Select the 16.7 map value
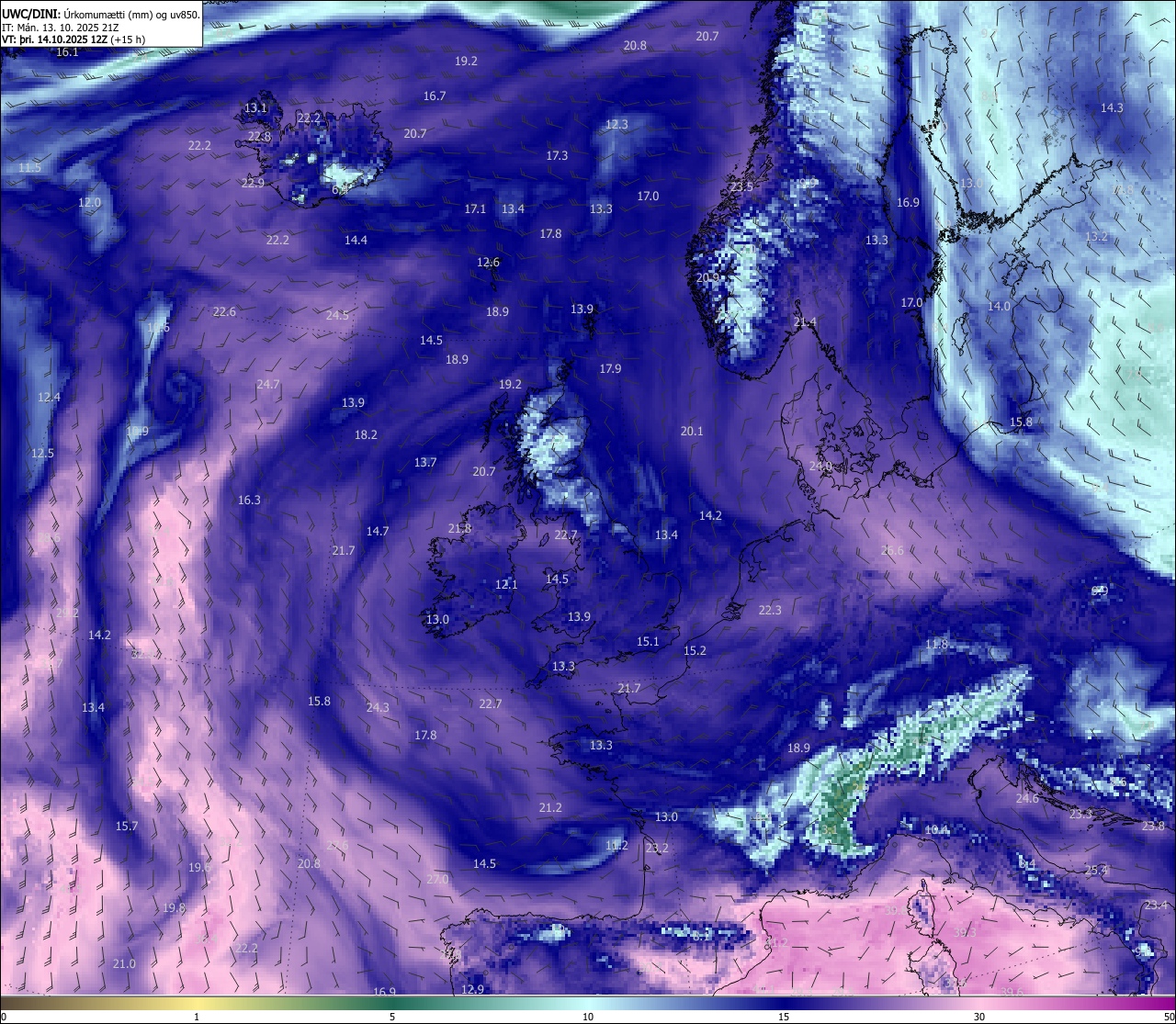The image size is (1176, 1024). tap(435, 96)
